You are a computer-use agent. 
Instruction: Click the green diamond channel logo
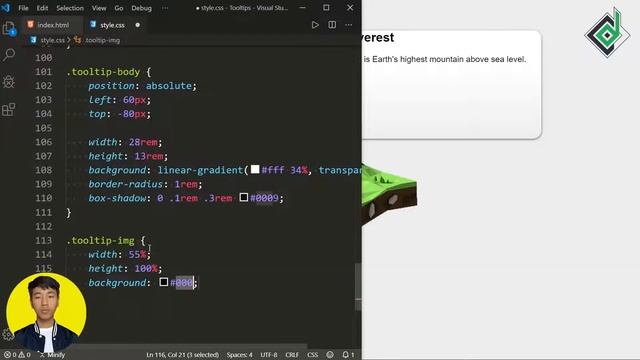click(x=607, y=33)
